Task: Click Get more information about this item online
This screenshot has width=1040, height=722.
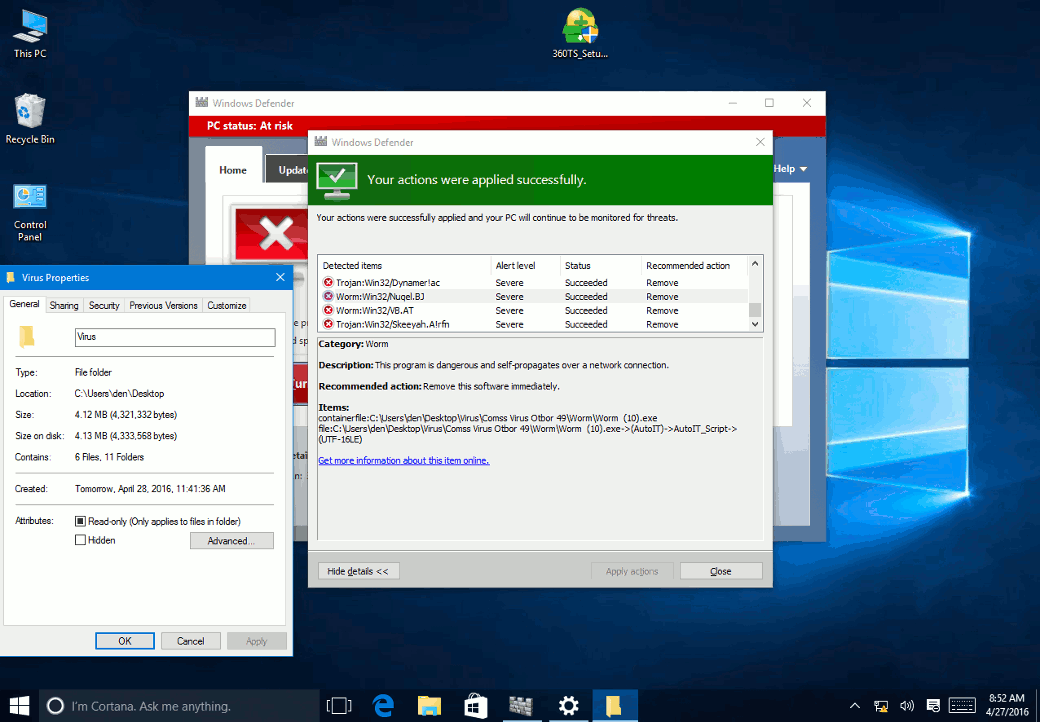Action: [x=403, y=461]
